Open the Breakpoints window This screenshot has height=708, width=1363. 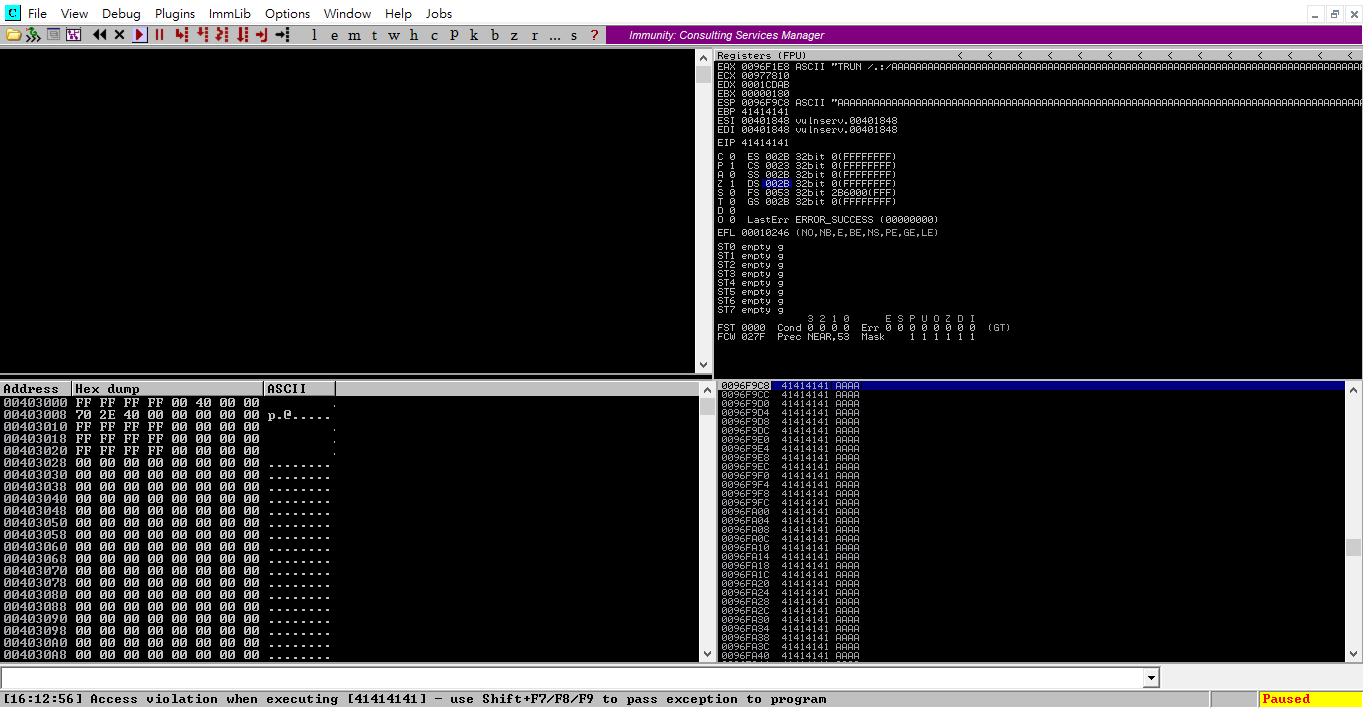[x=494, y=35]
